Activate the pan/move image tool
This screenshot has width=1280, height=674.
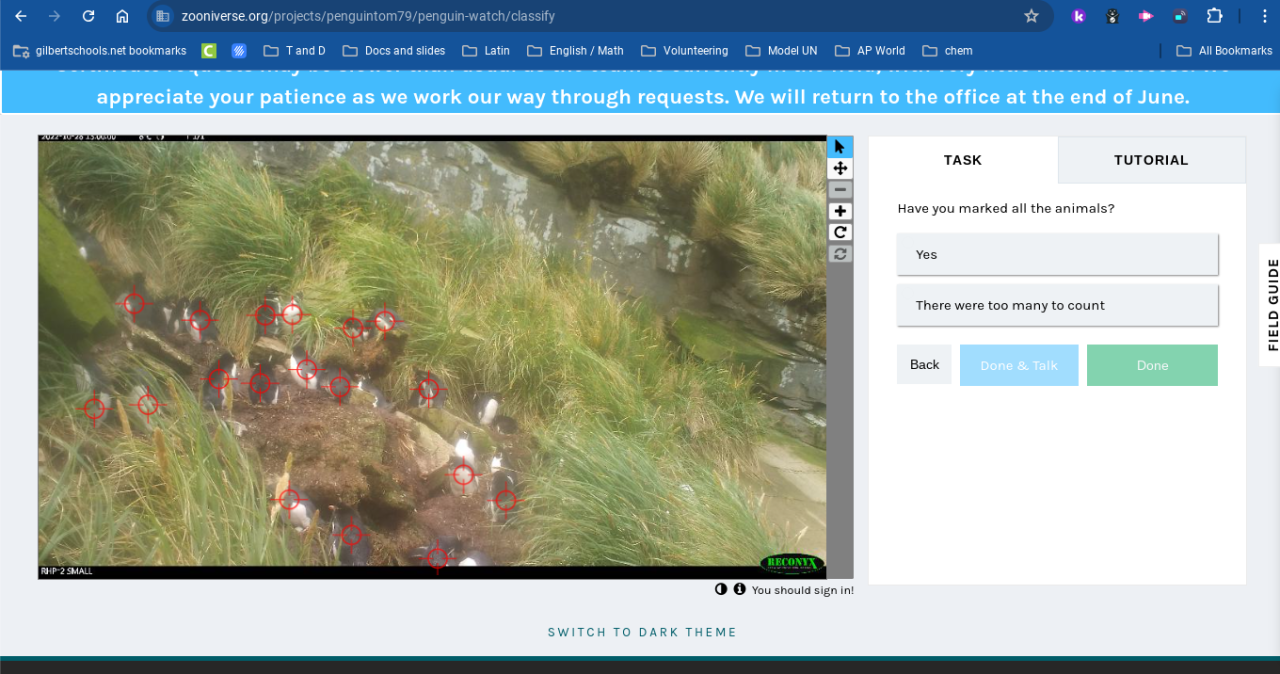pyautogui.click(x=840, y=169)
